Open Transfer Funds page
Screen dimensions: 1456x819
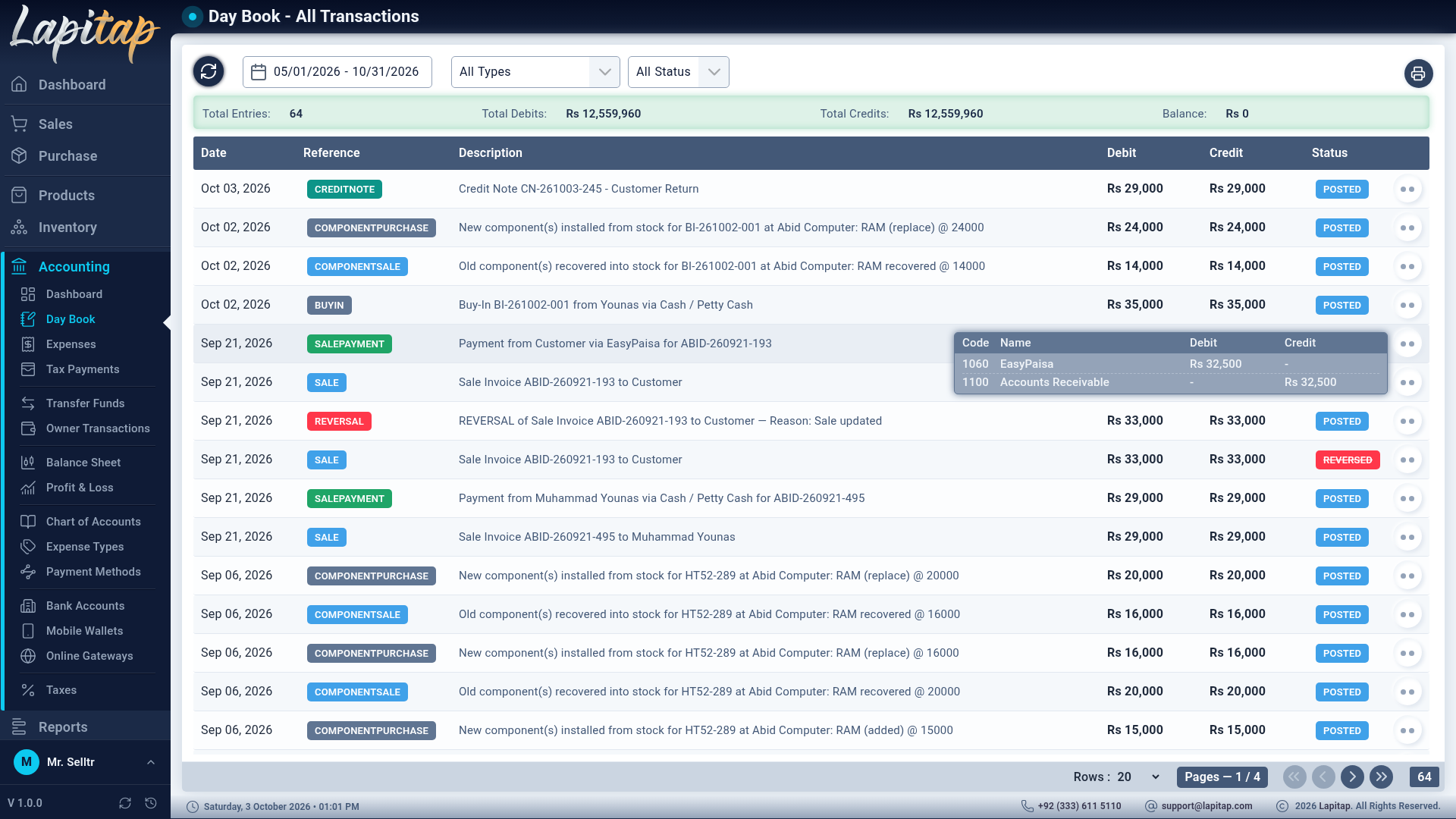pyautogui.click(x=85, y=403)
